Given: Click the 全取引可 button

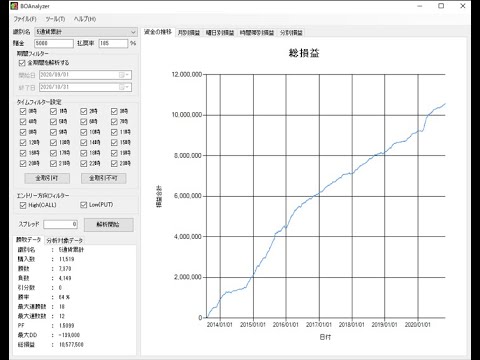Looking at the screenshot, I should pyautogui.click(x=47, y=178).
